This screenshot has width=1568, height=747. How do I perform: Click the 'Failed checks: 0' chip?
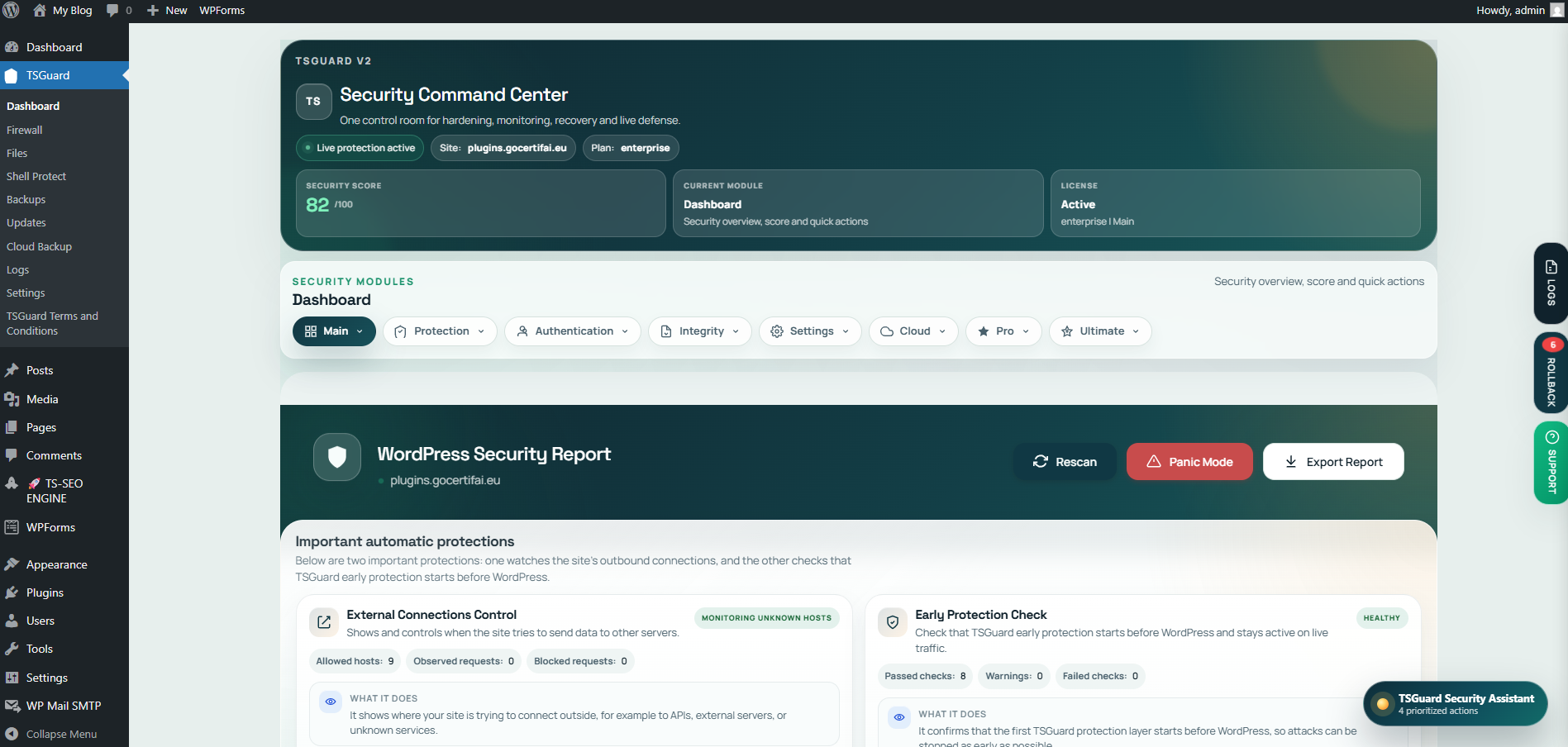point(1100,676)
